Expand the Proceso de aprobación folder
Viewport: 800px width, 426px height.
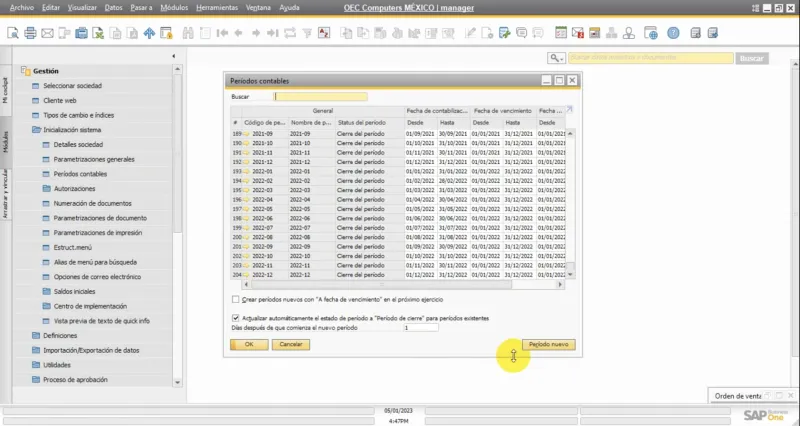point(36,380)
